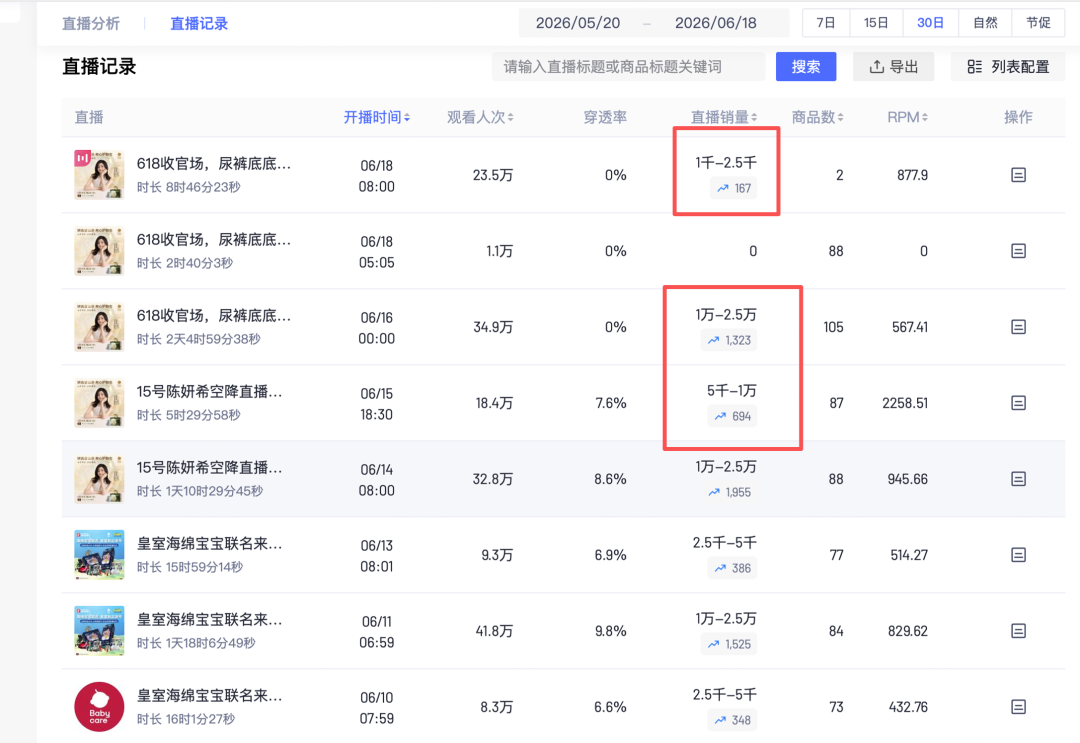
Task: Click RPM value 432.76
Action: [908, 707]
